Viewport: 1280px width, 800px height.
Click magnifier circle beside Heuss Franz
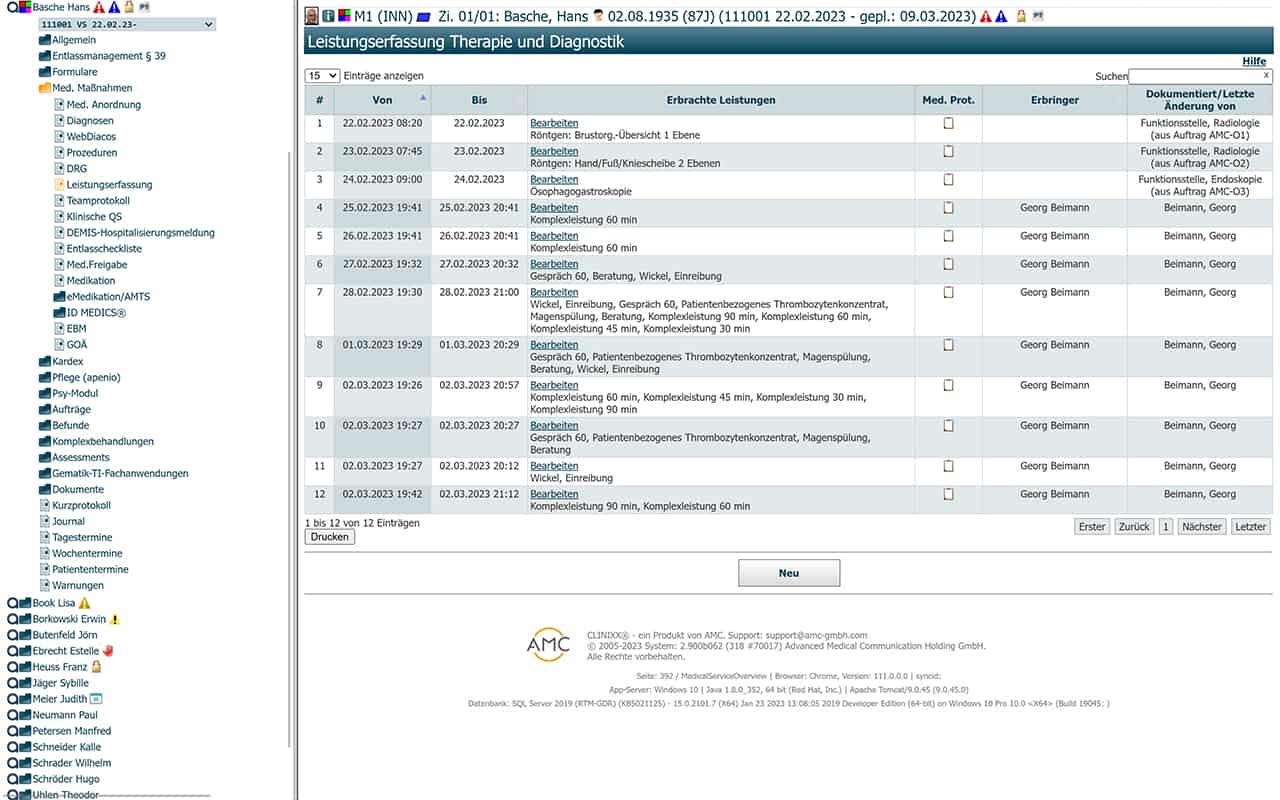click(x=12, y=667)
